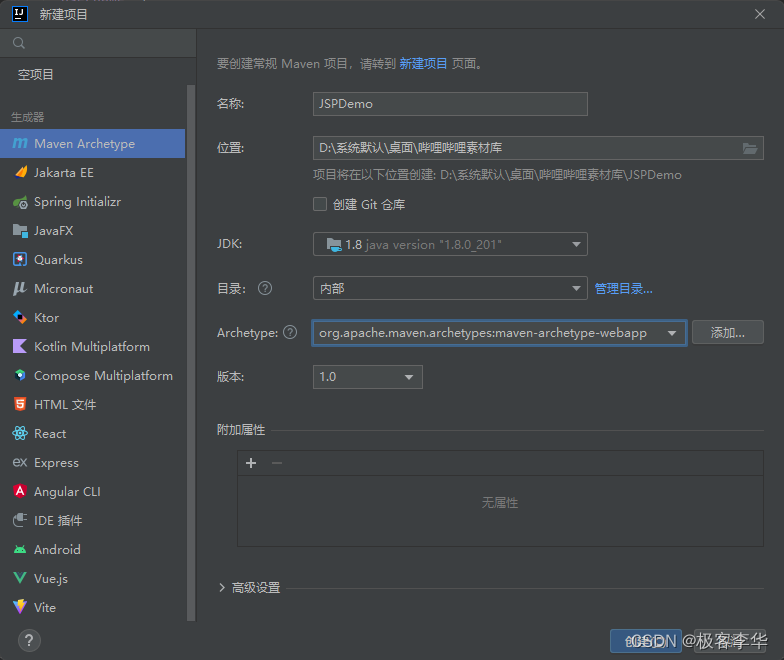The image size is (784, 660).
Task: Pick the Android generator icon
Action: [20, 550]
